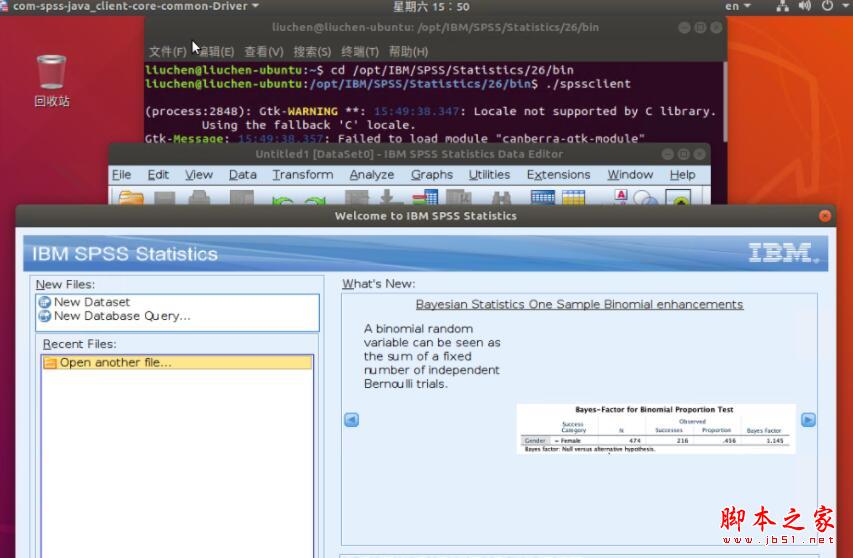The height and width of the screenshot is (558, 853).
Task: Open the Utilities menu in SPSS
Action: [489, 175]
